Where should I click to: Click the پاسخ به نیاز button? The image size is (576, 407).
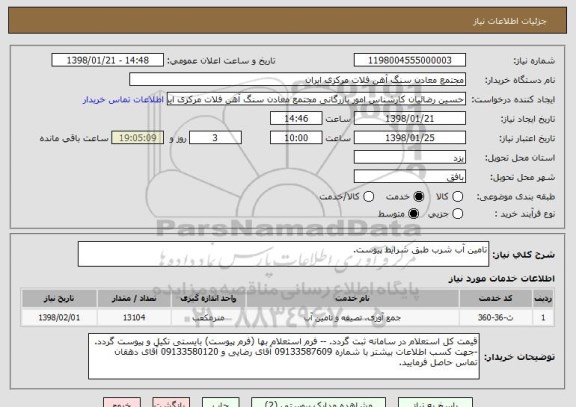click(x=435, y=402)
